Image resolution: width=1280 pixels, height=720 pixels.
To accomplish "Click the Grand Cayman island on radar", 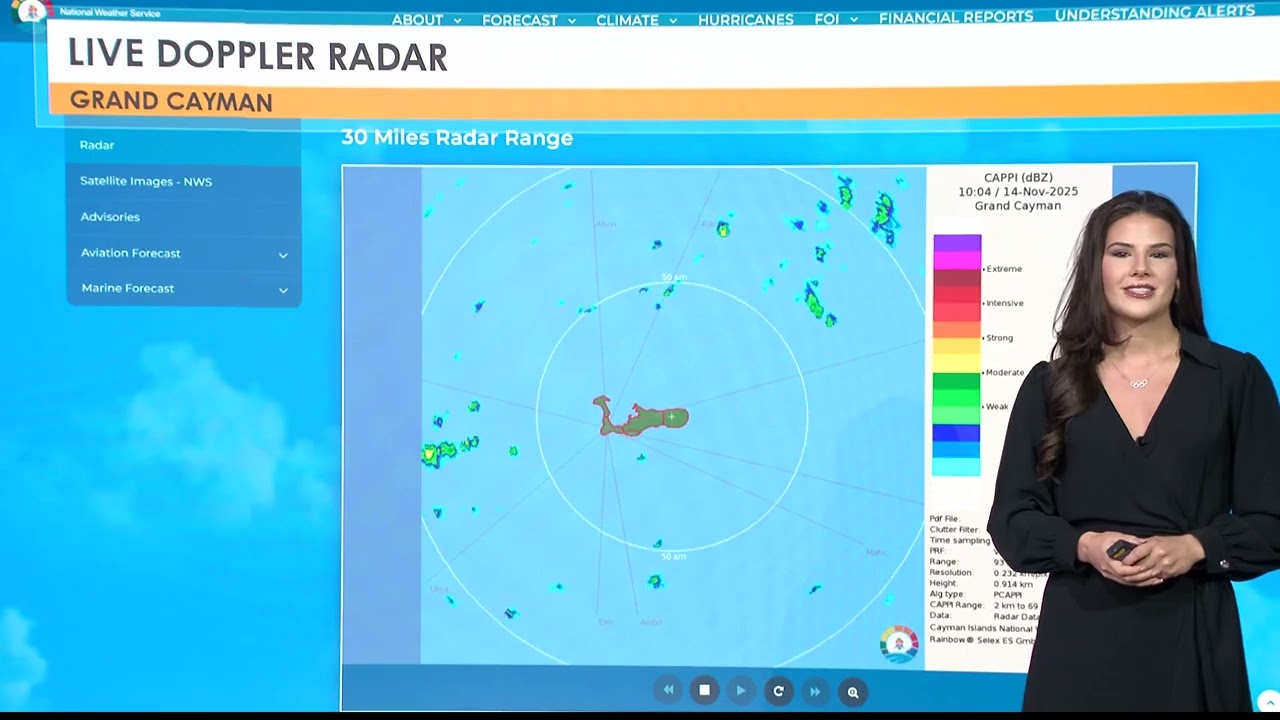I will (642, 417).
